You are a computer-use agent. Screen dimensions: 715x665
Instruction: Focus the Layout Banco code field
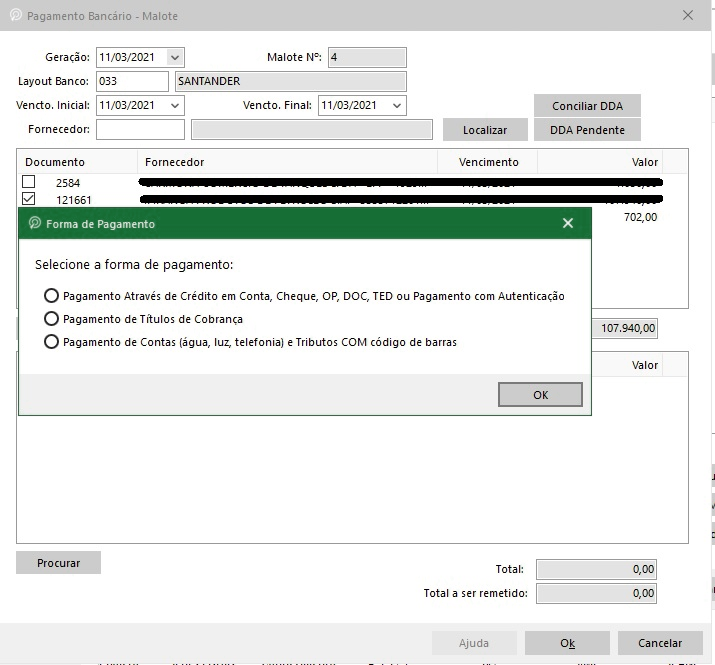coord(132,81)
